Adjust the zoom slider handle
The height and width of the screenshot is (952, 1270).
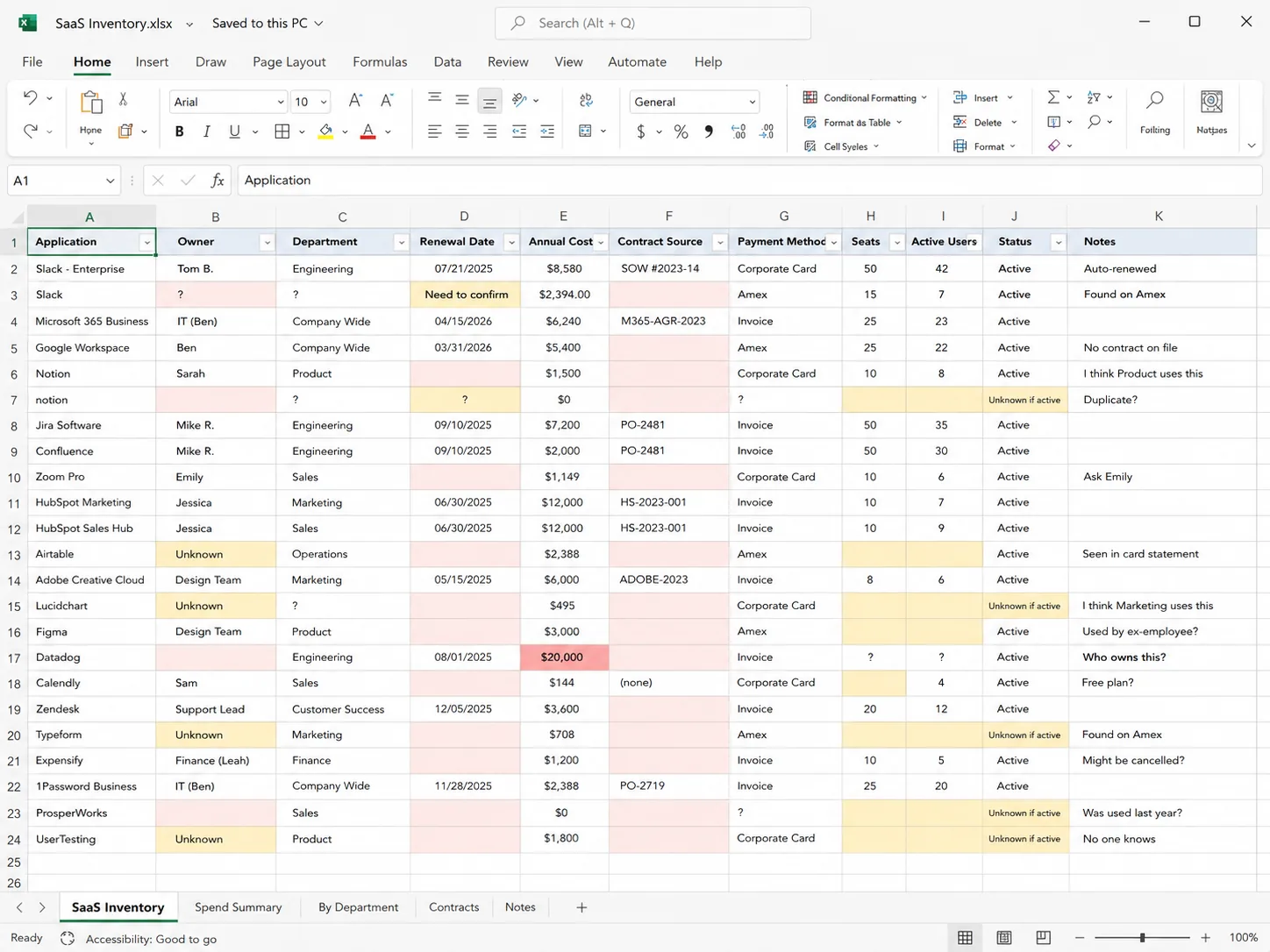tap(1142, 938)
